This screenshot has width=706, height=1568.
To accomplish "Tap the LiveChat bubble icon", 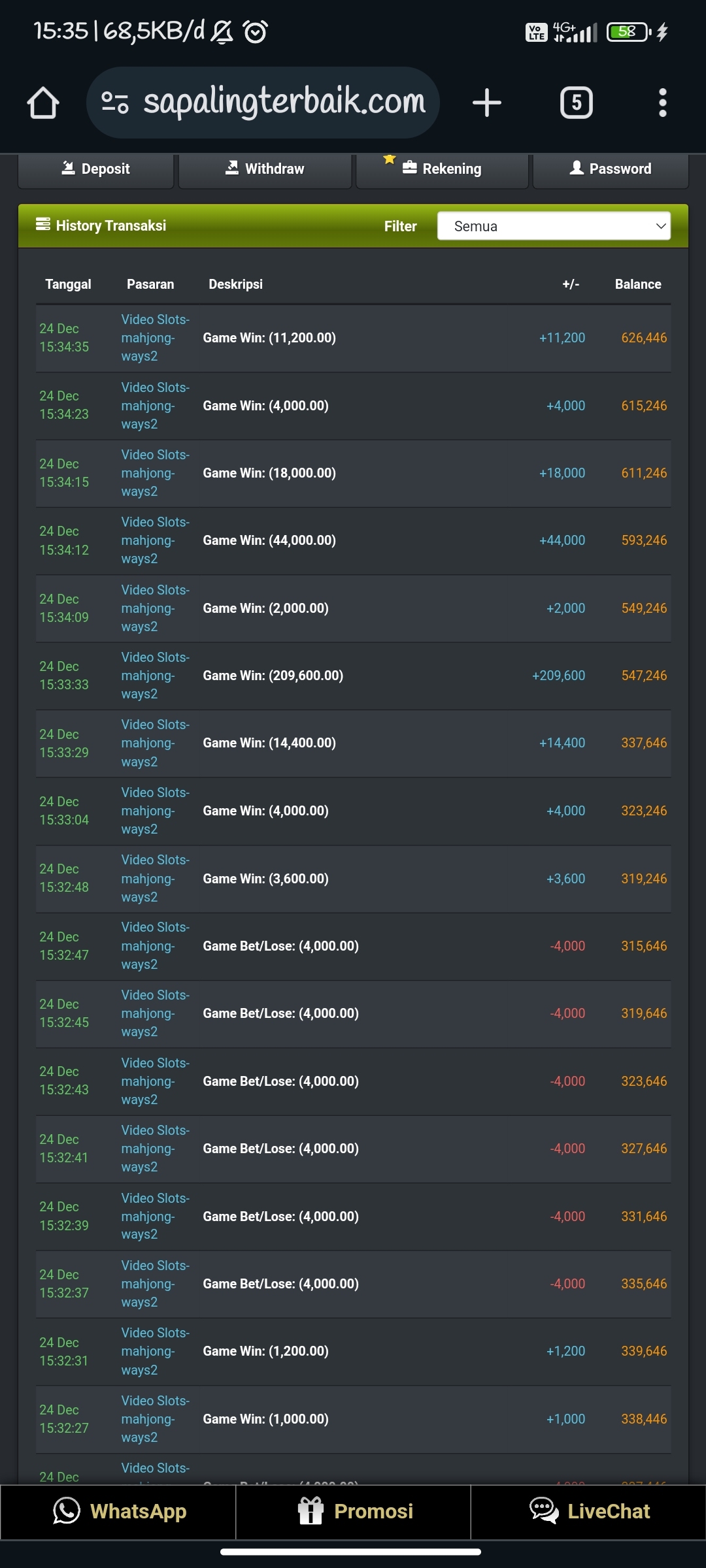I will (544, 1511).
